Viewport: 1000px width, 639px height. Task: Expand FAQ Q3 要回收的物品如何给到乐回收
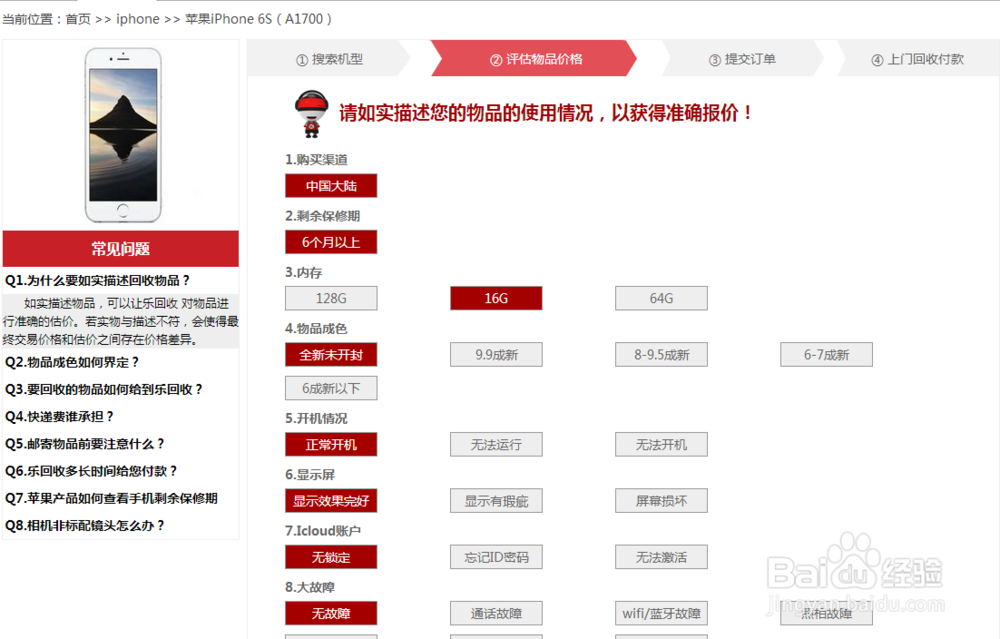[103, 390]
